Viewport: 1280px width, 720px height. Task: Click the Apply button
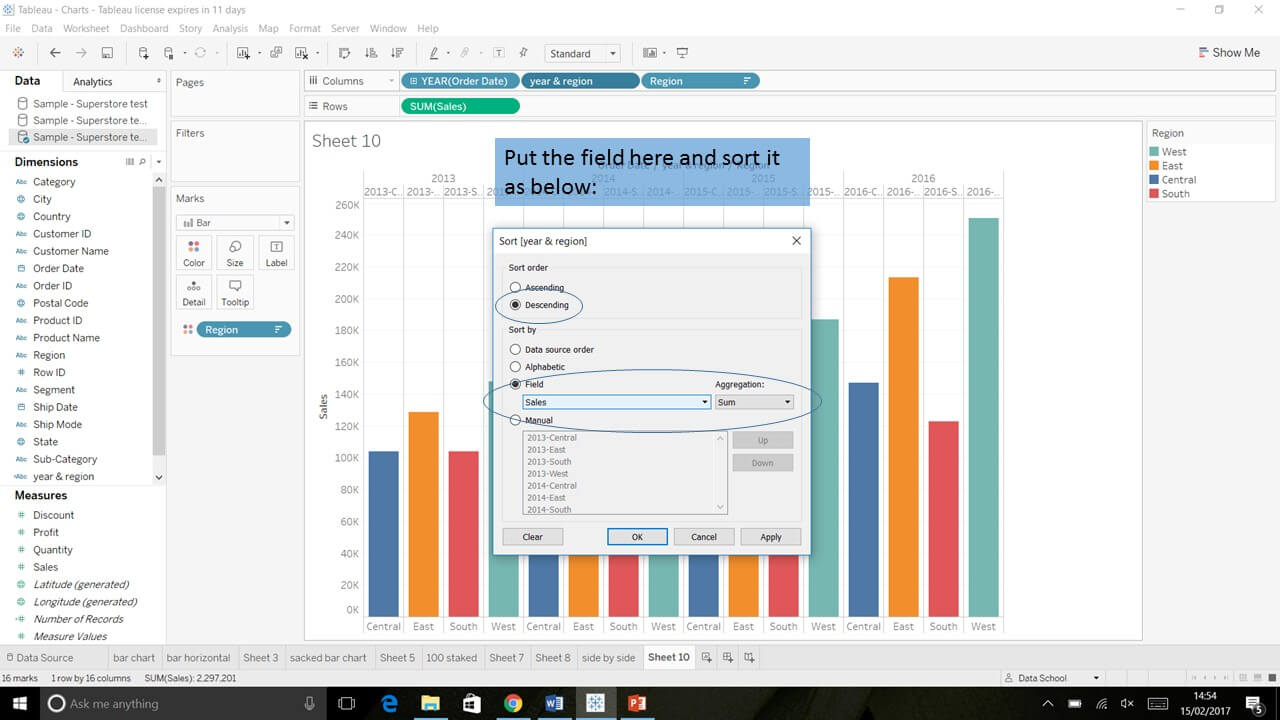click(770, 537)
